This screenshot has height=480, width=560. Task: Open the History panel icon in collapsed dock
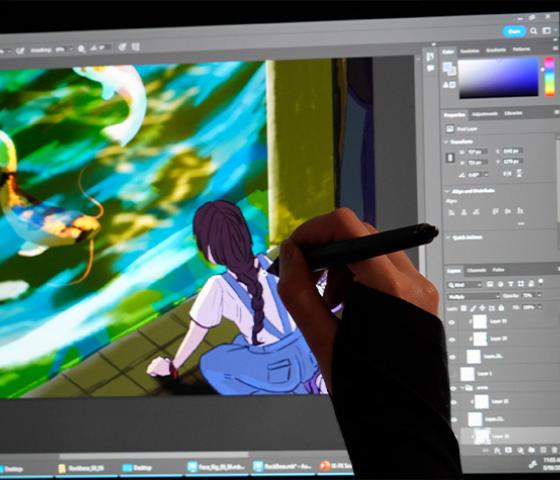click(430, 56)
